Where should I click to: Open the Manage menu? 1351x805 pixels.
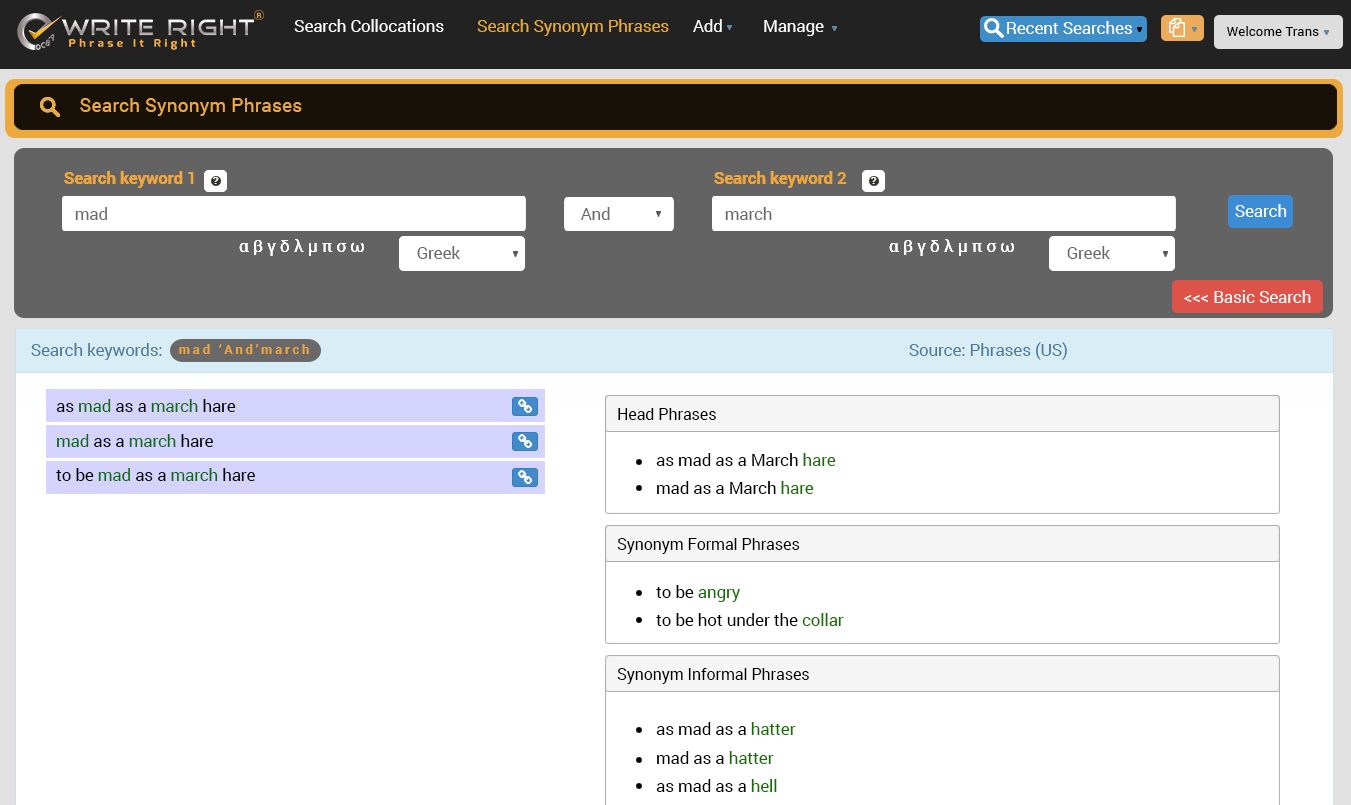pos(799,27)
